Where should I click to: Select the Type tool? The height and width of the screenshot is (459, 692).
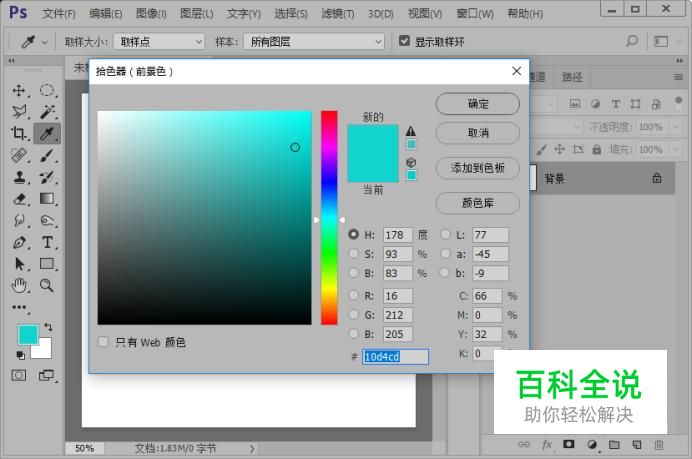pos(47,242)
